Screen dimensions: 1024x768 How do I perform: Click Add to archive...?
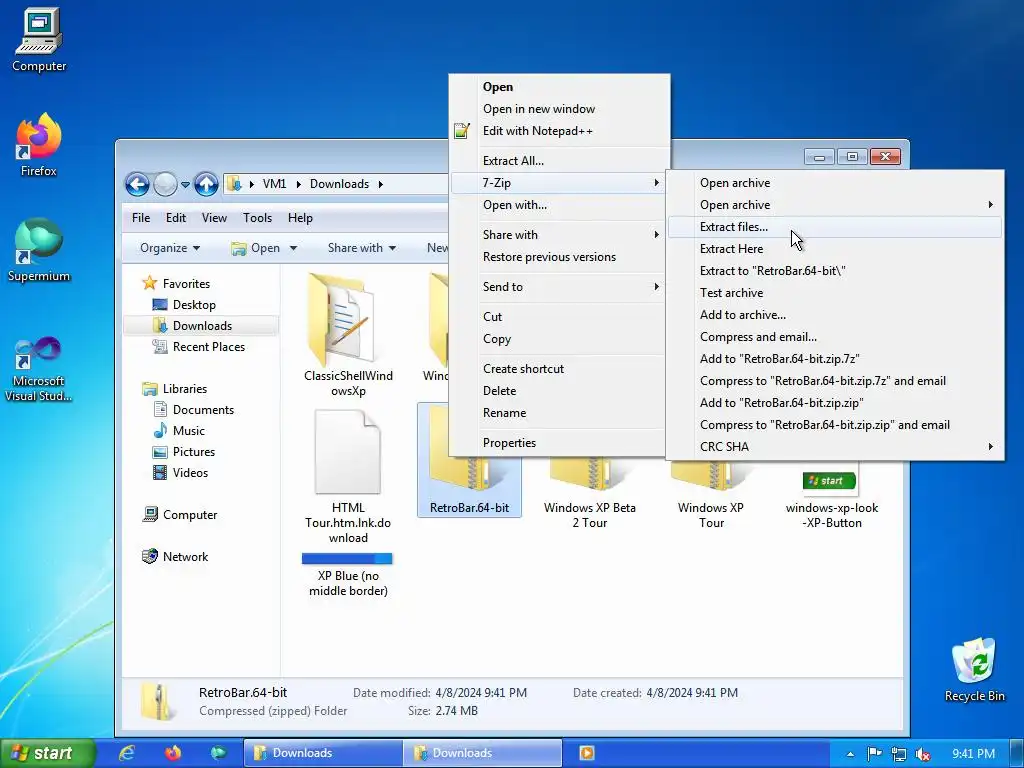pyautogui.click(x=835, y=315)
